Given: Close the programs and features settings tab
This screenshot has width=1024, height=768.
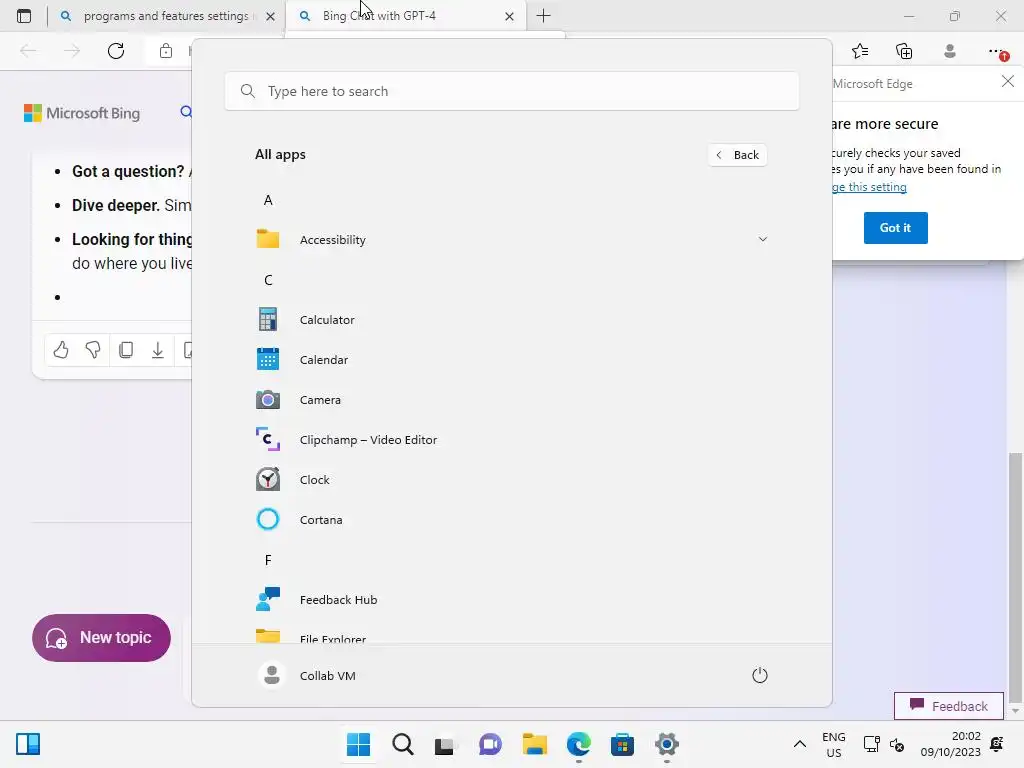Looking at the screenshot, I should (270, 16).
